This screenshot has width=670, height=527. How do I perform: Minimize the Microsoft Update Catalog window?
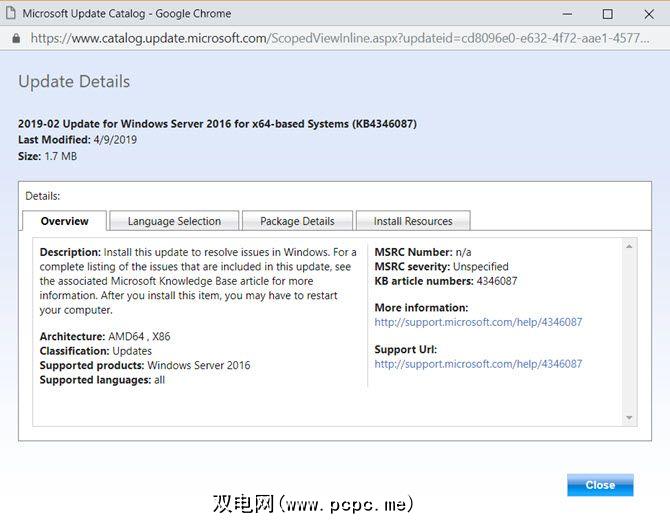coord(567,14)
